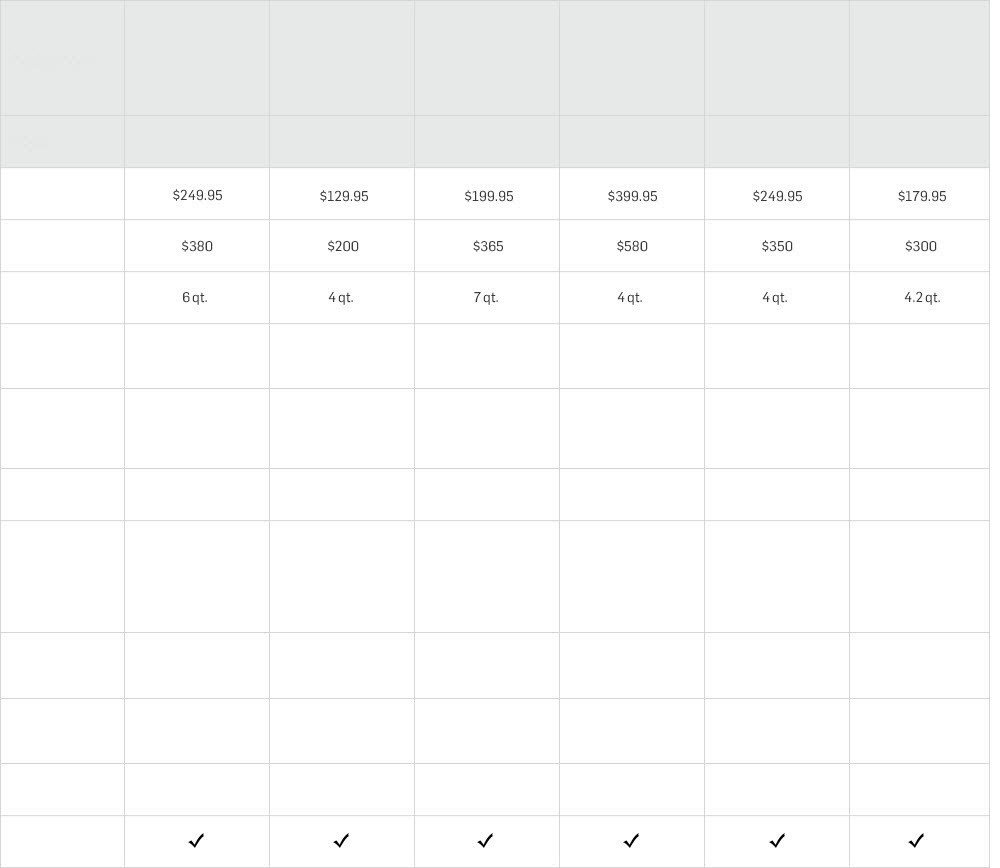Select the $179.95 price cell
Image resolution: width=1000 pixels, height=868 pixels.
tap(922, 196)
